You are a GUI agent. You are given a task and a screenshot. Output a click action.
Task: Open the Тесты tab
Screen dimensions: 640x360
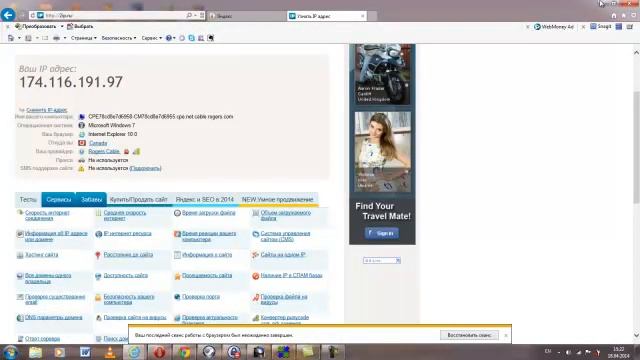[28, 200]
